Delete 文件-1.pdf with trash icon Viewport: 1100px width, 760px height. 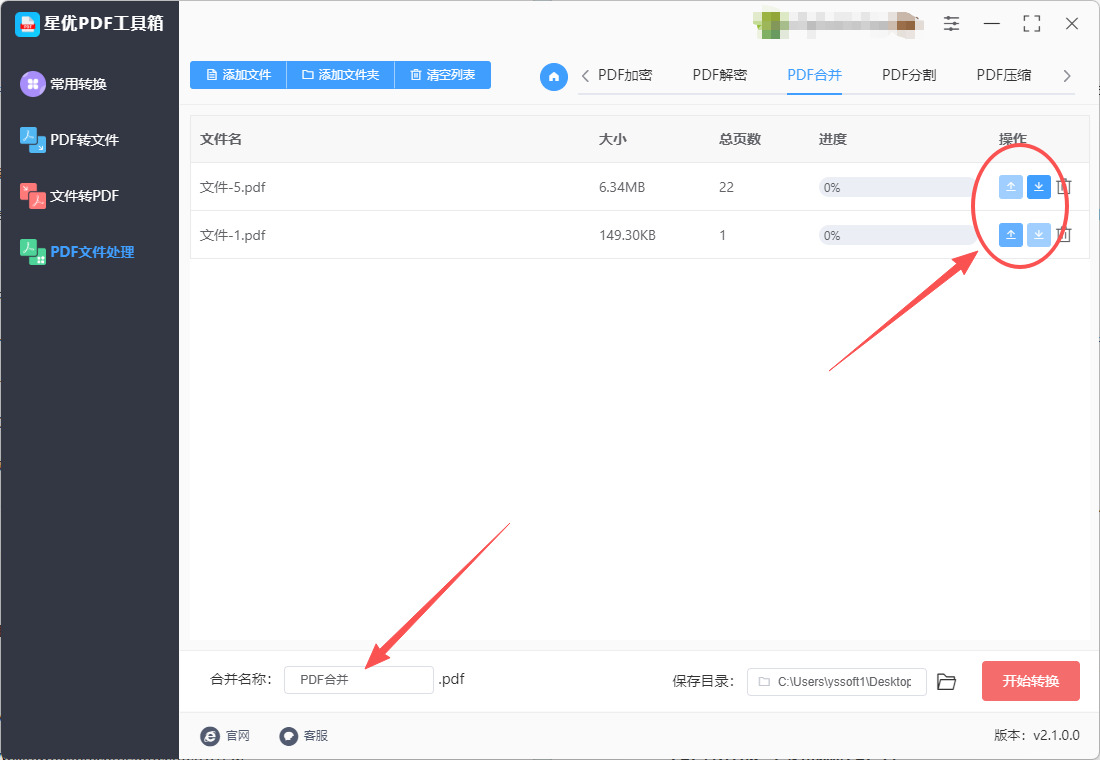[x=1064, y=235]
